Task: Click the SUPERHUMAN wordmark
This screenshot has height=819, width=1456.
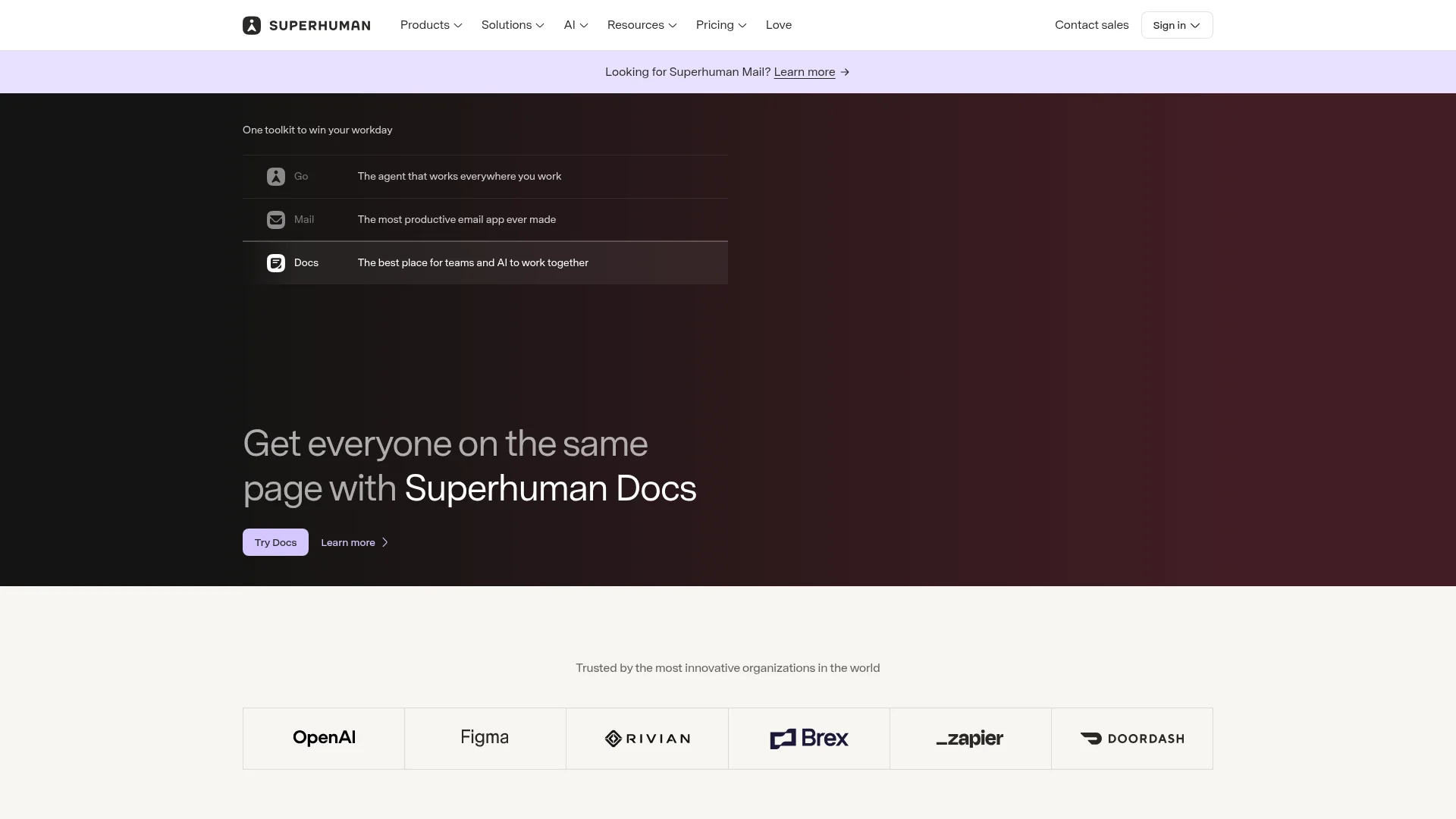Action: click(320, 25)
